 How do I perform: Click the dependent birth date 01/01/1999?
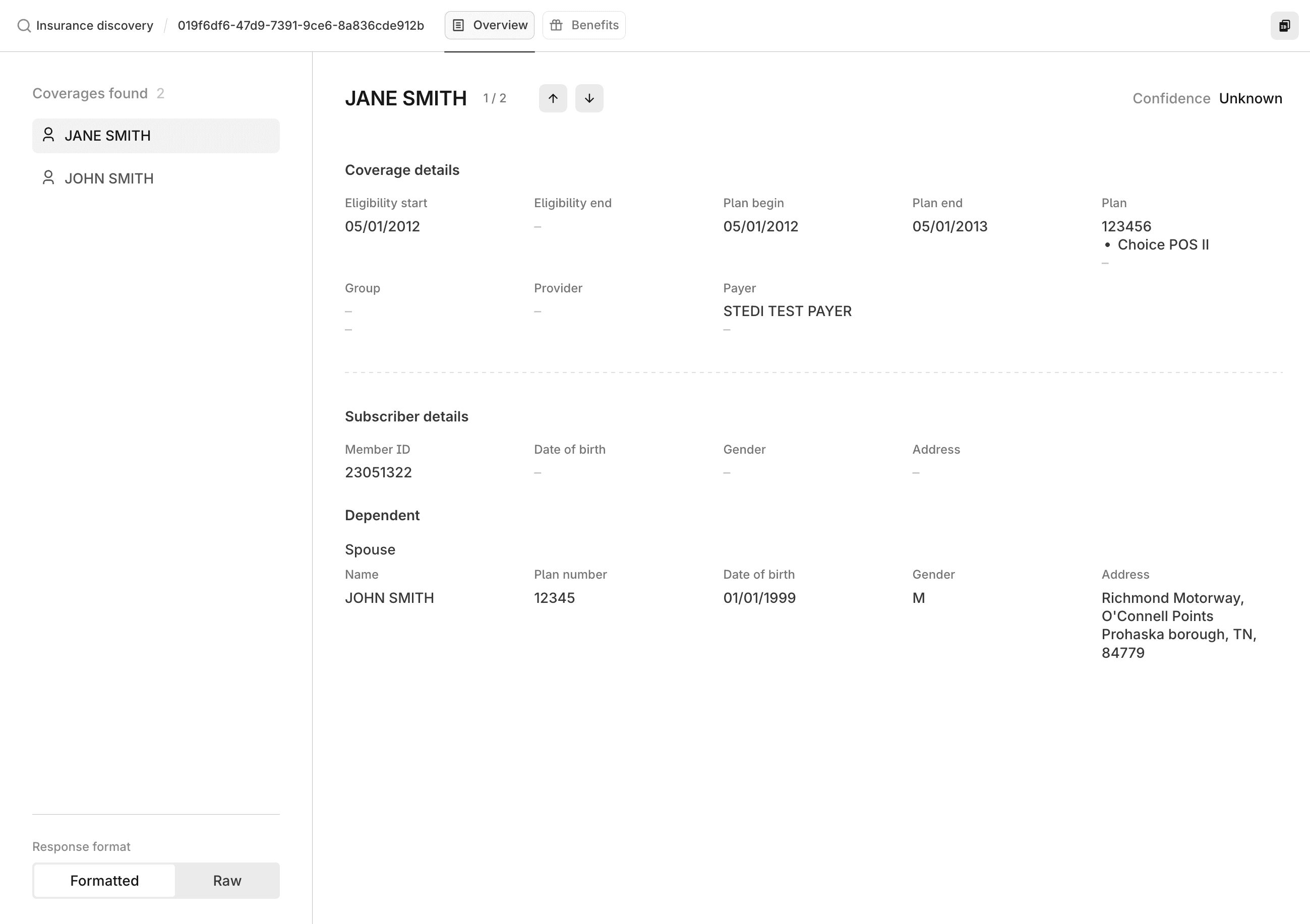[759, 598]
